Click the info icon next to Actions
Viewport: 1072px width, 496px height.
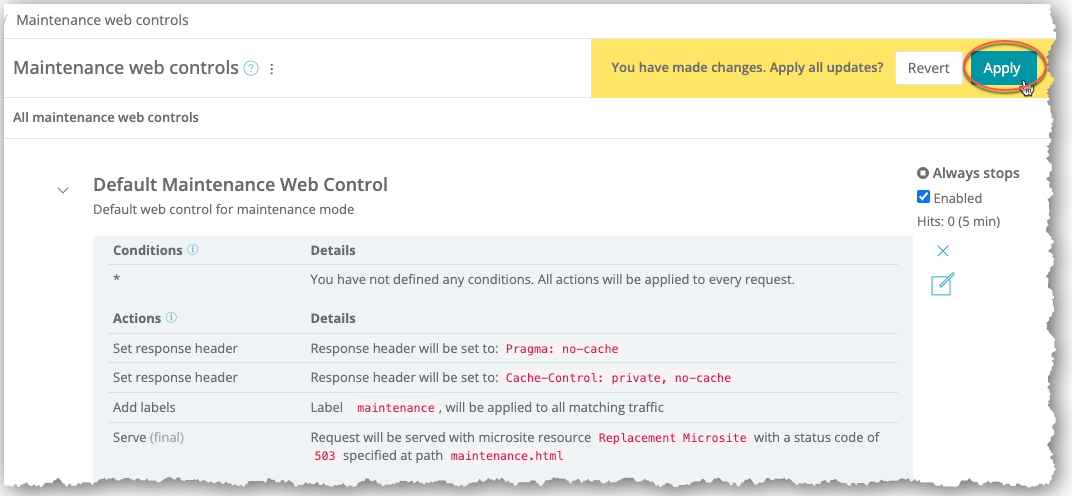pos(171,318)
